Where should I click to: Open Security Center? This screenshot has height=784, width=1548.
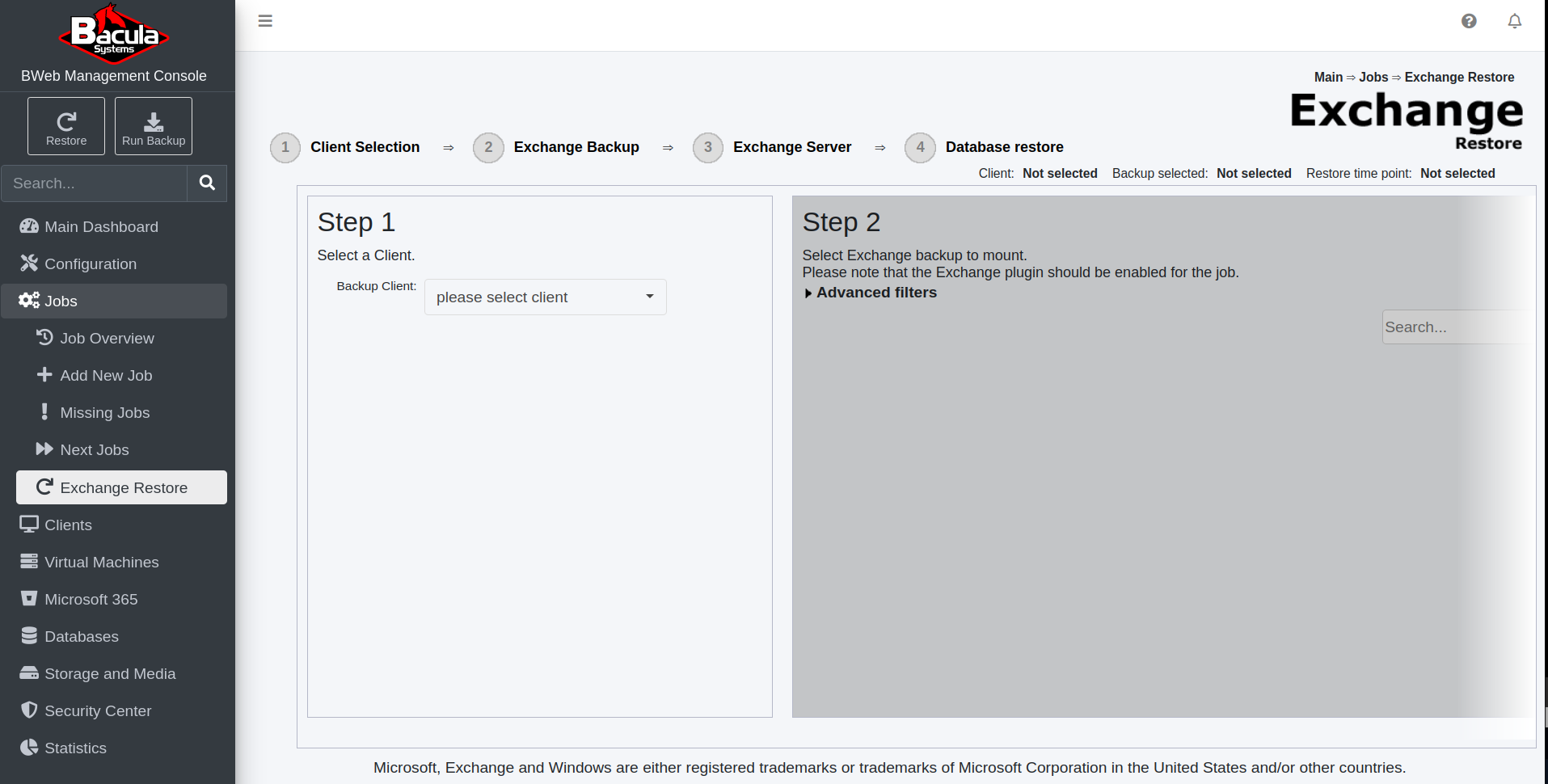click(114, 710)
